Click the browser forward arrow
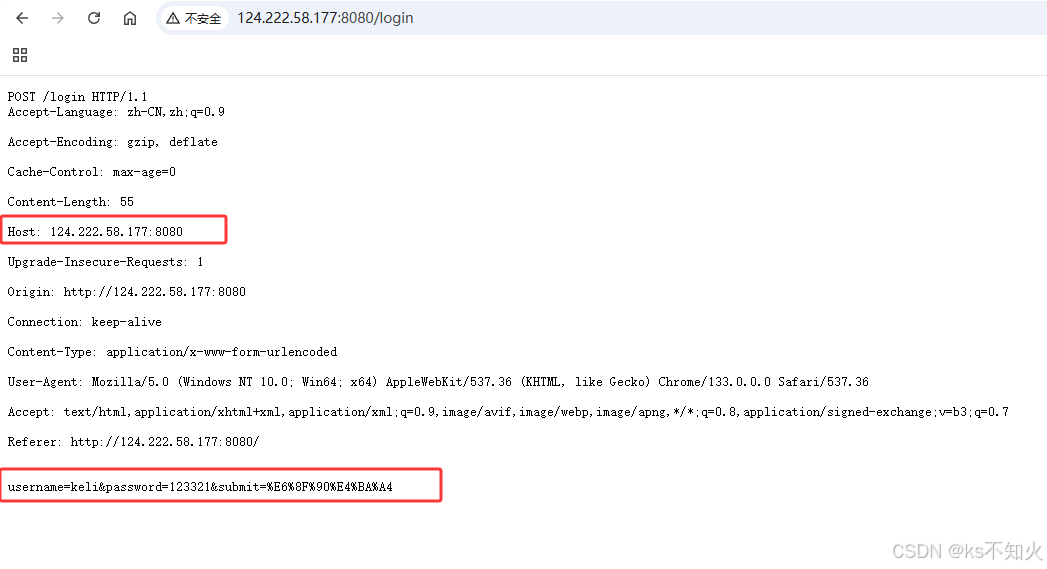 point(58,18)
